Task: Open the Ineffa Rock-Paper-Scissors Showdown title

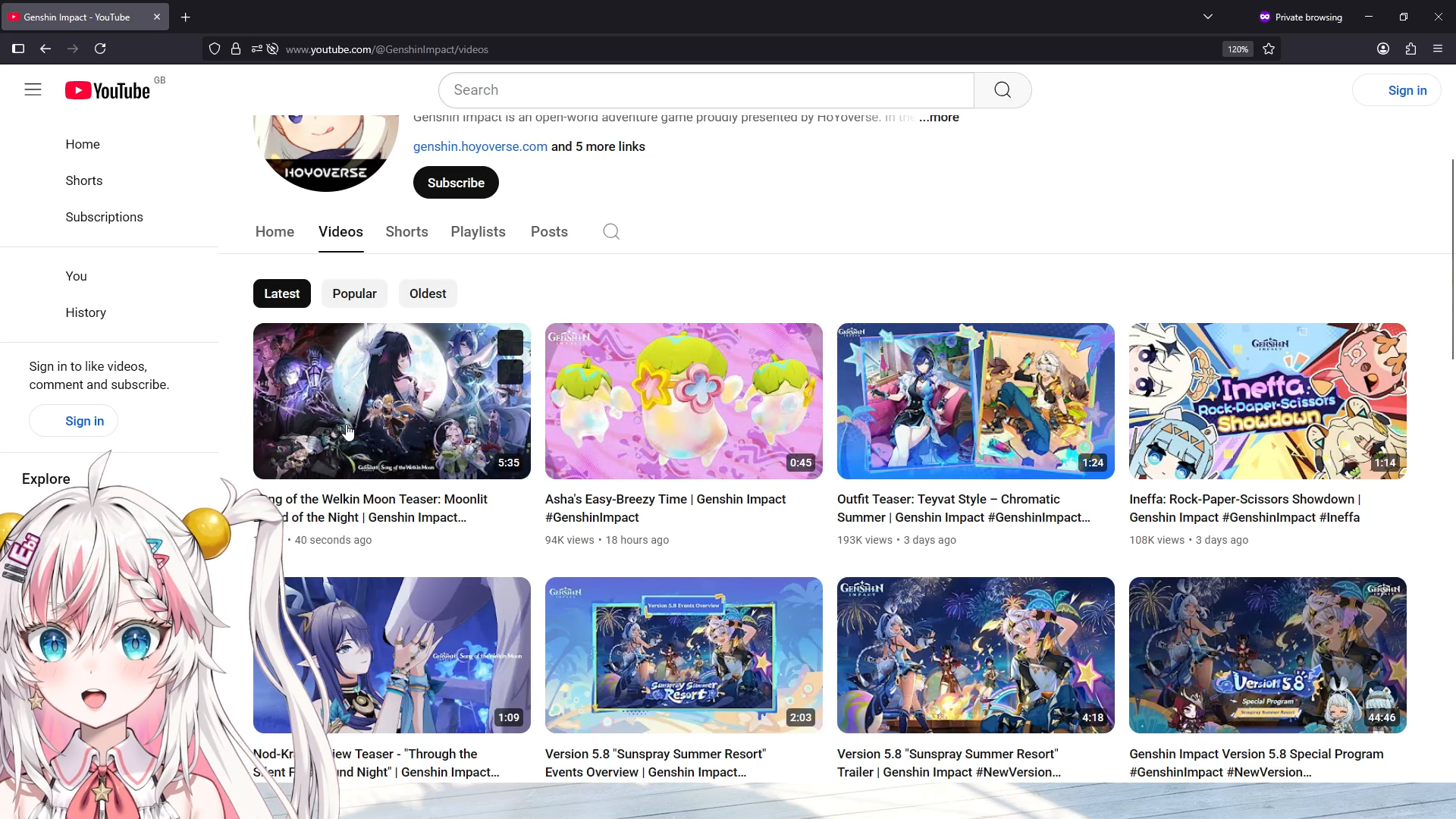Action: pyautogui.click(x=1245, y=508)
